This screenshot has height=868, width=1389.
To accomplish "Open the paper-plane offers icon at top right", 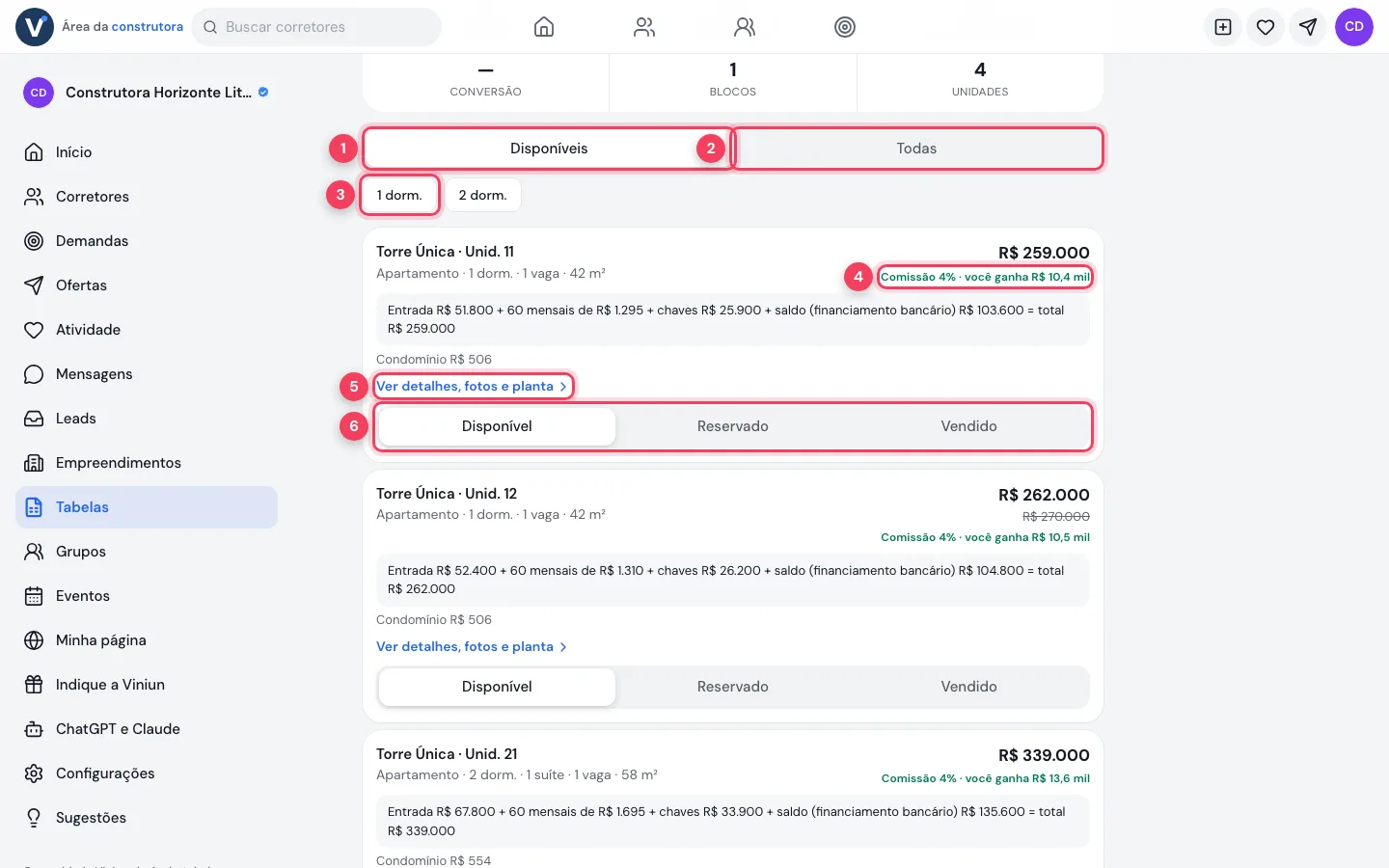I will pos(1308,27).
